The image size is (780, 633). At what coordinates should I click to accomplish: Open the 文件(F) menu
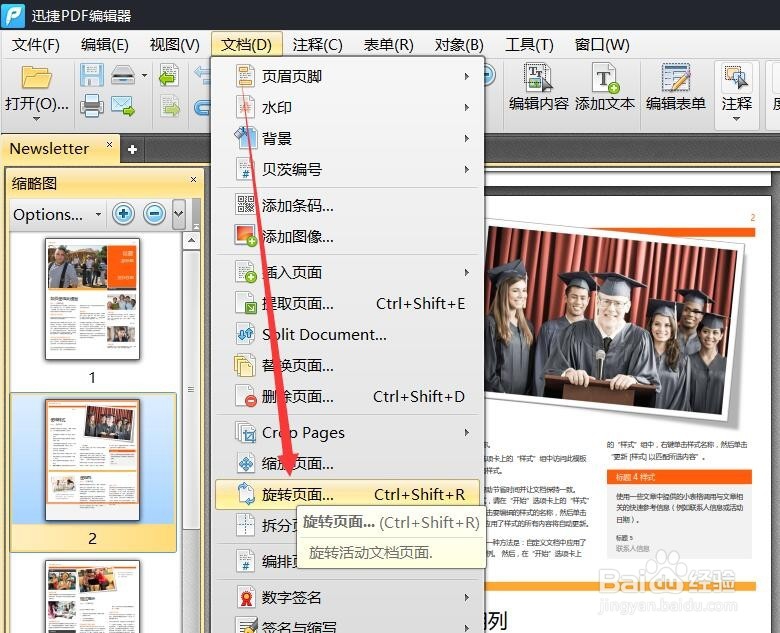35,45
